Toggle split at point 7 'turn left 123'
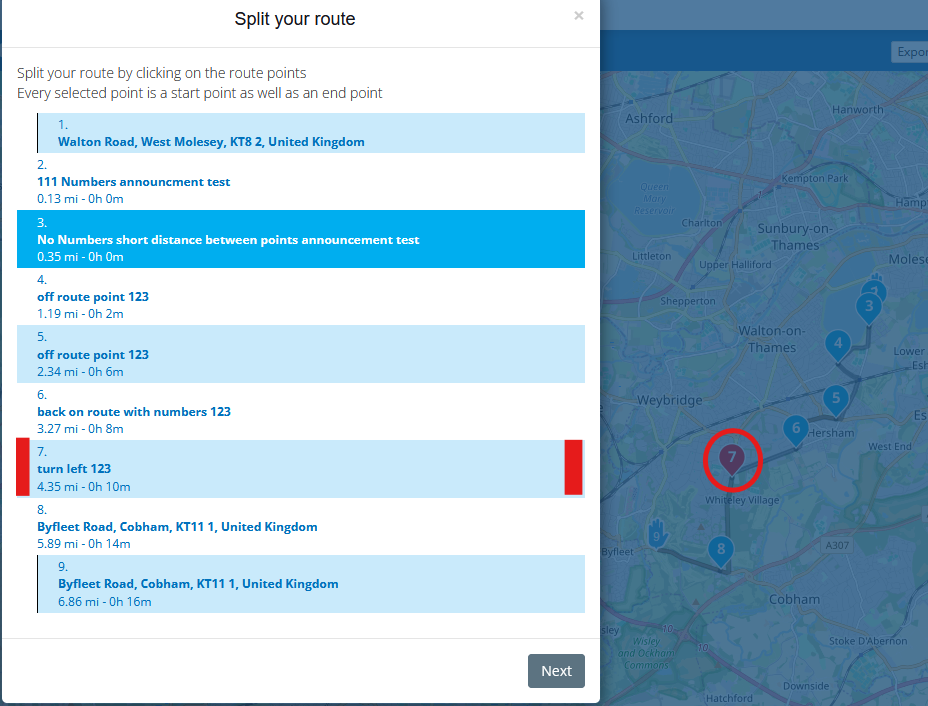 [x=300, y=469]
